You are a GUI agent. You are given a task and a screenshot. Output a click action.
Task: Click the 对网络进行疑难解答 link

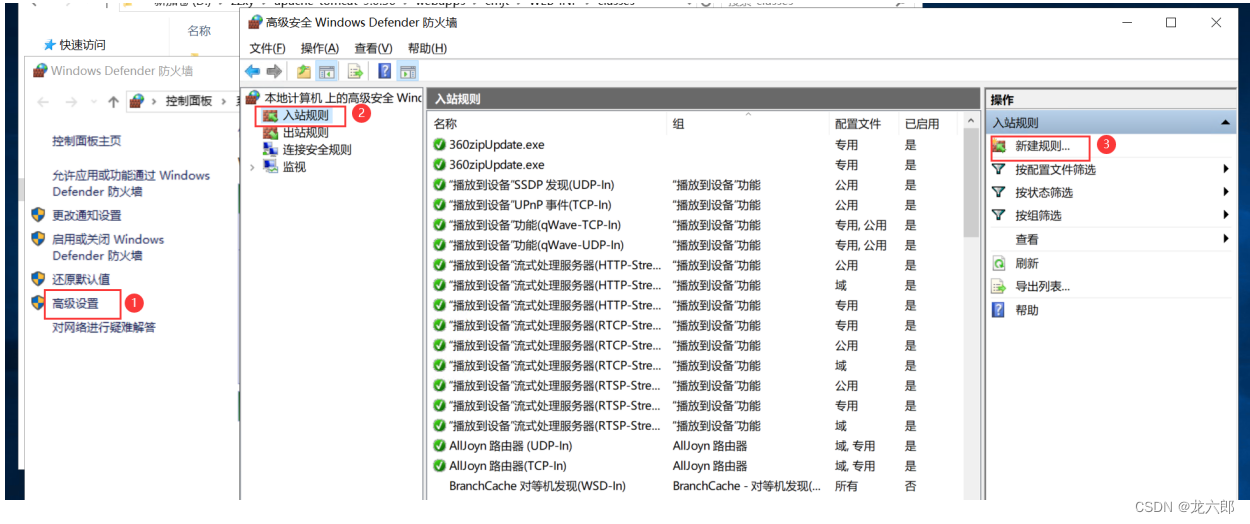(104, 327)
